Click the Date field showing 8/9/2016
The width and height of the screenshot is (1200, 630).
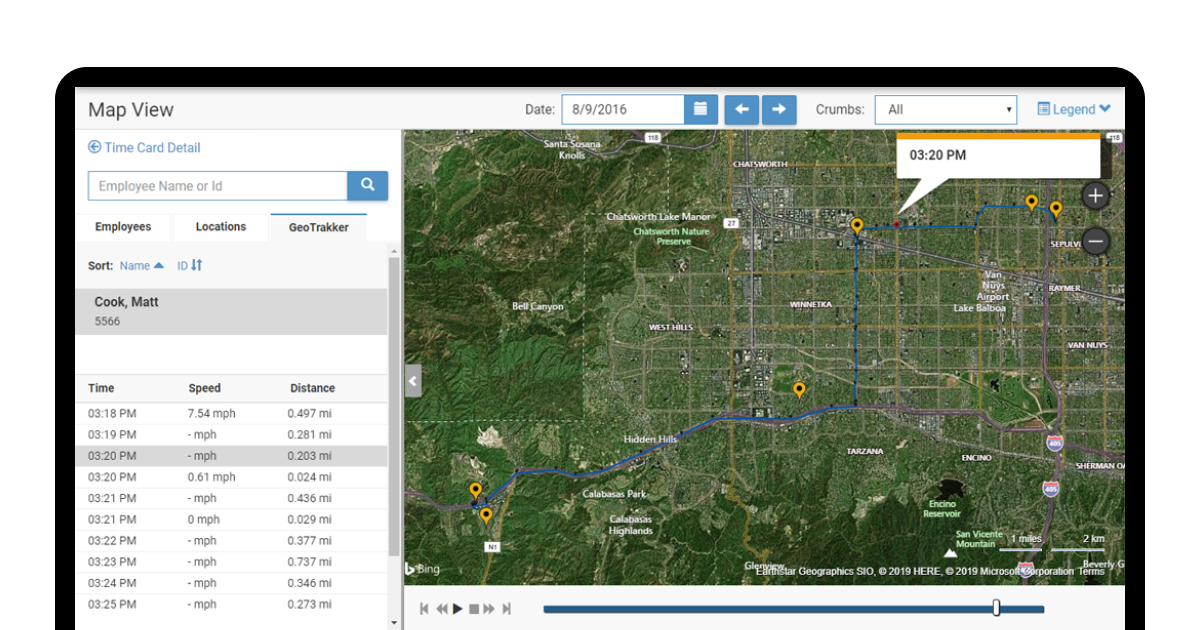623,109
